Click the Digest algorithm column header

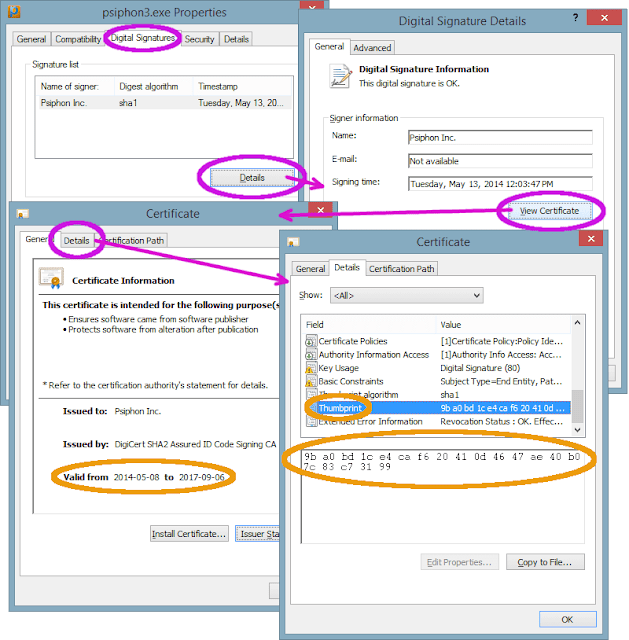pyautogui.click(x=153, y=87)
